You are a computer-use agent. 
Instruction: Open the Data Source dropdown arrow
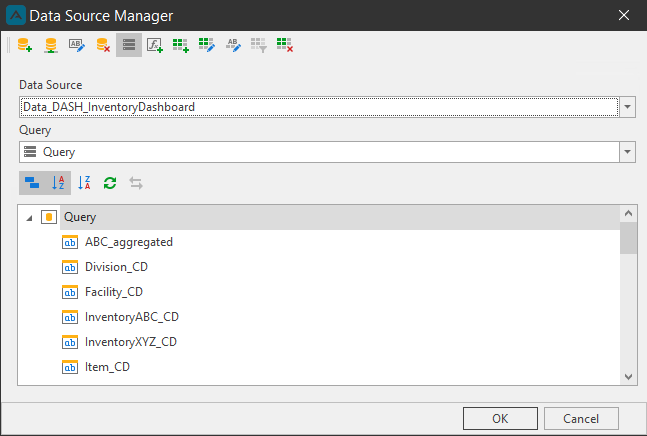(627, 107)
